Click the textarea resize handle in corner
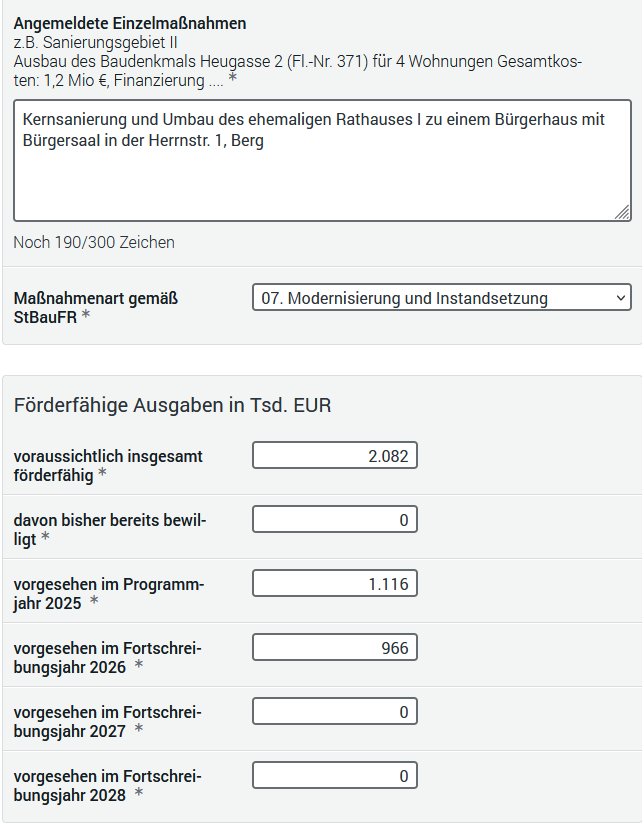This screenshot has width=642, height=823. coord(622,212)
